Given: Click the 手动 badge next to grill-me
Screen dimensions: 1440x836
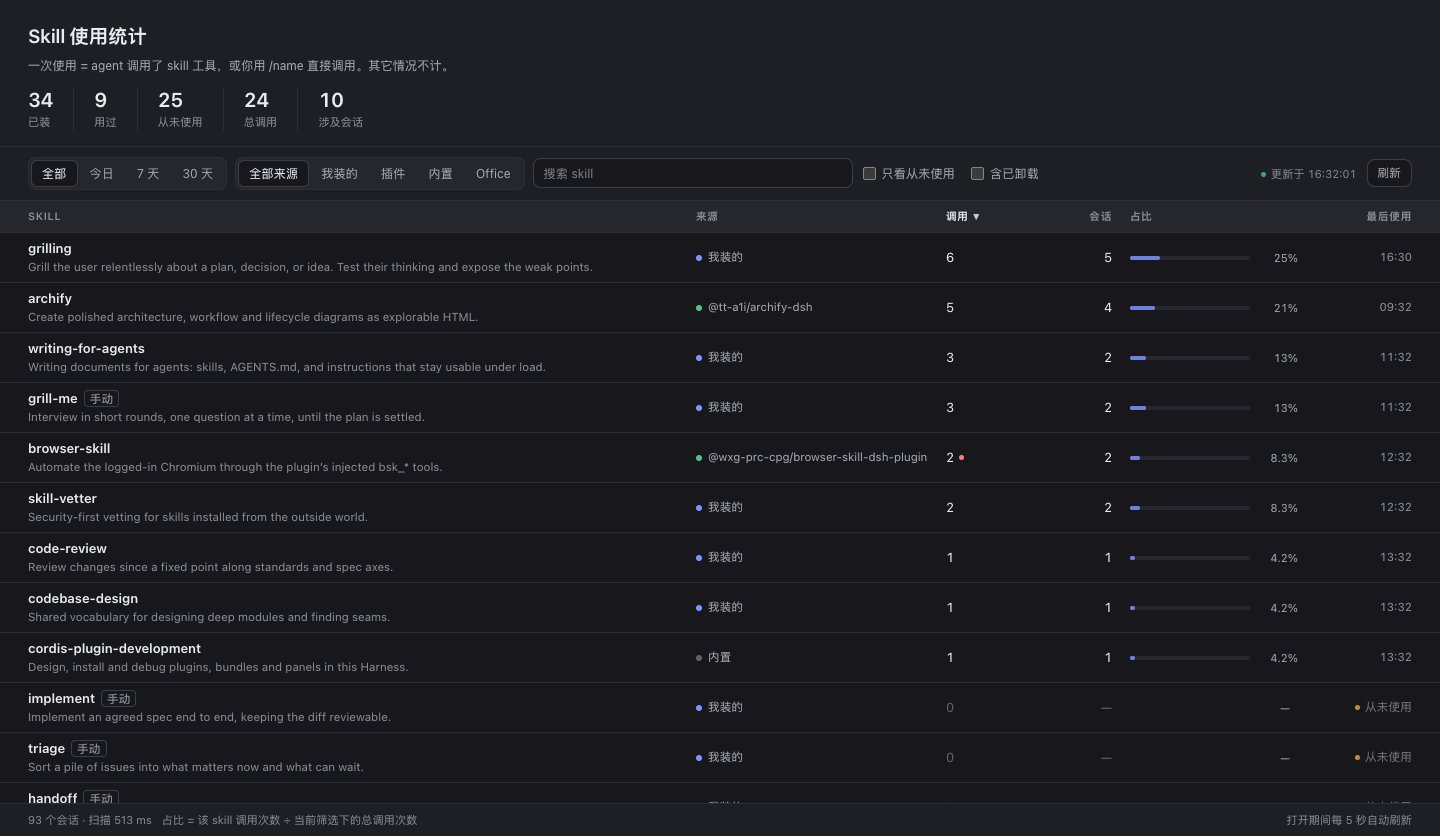Looking at the screenshot, I should point(101,399).
